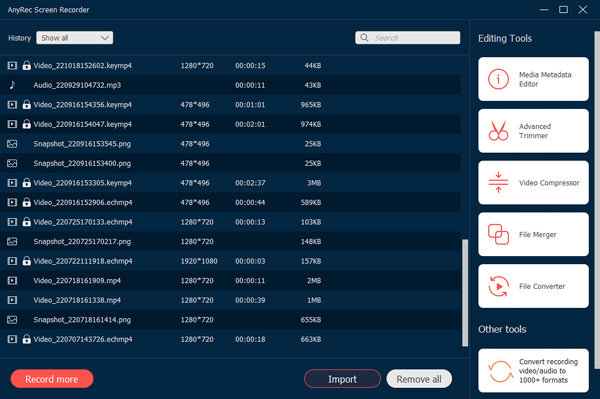Viewport: 600px width, 399px height.
Task: Click lock icon of Video_220916154356.keymp4
Action: point(26,104)
